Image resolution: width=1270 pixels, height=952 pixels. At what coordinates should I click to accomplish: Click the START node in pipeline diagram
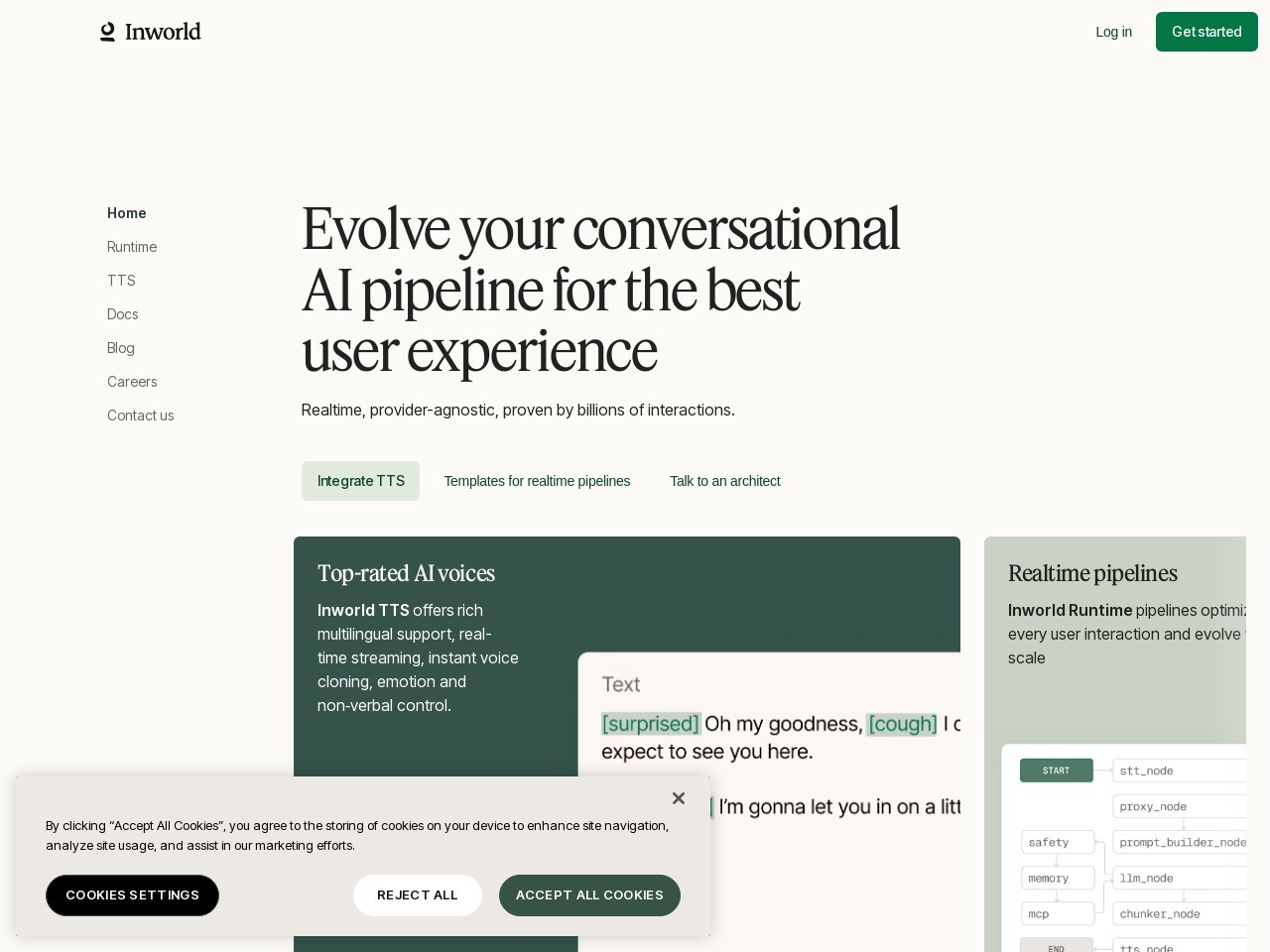pos(1056,771)
